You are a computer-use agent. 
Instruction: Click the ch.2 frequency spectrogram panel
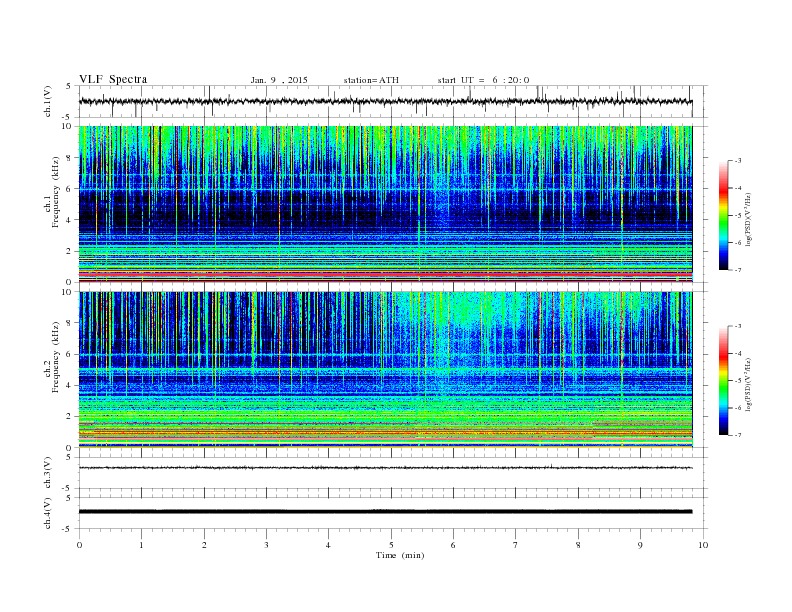tap(386, 370)
